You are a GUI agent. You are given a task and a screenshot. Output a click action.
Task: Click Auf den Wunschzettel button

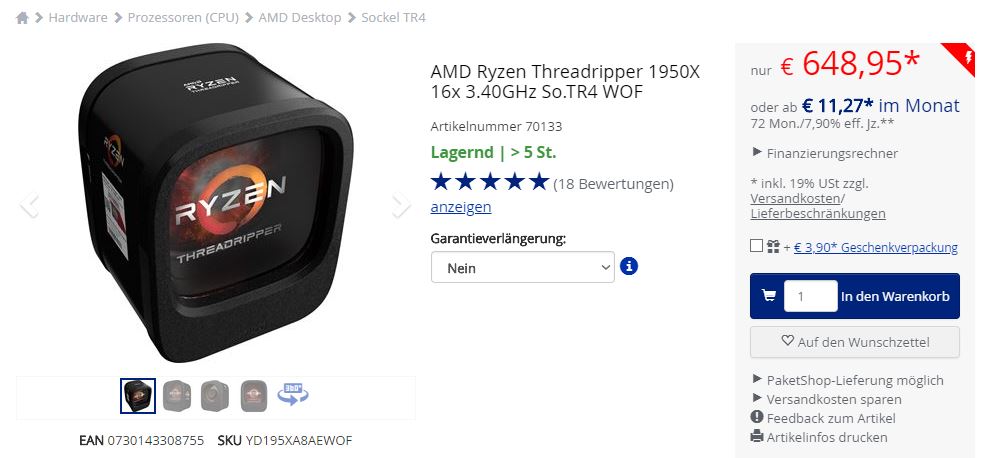click(855, 342)
